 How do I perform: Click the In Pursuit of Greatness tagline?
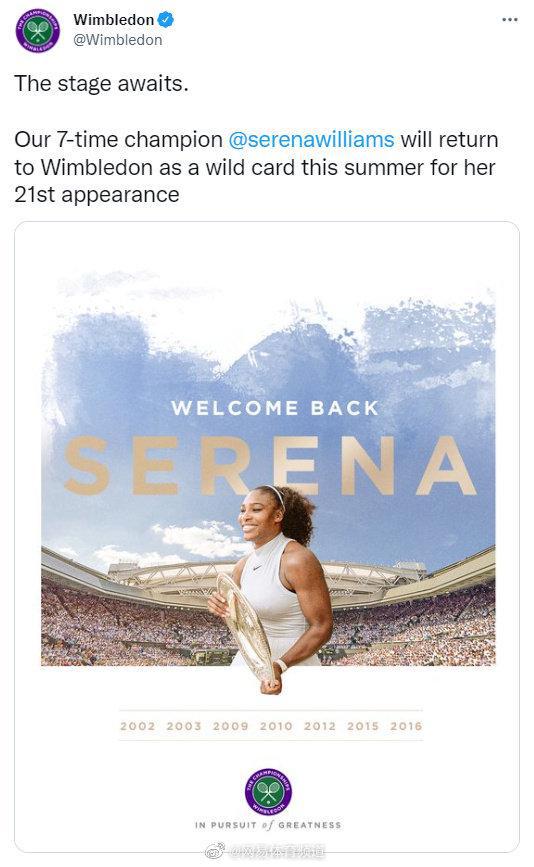[268, 825]
